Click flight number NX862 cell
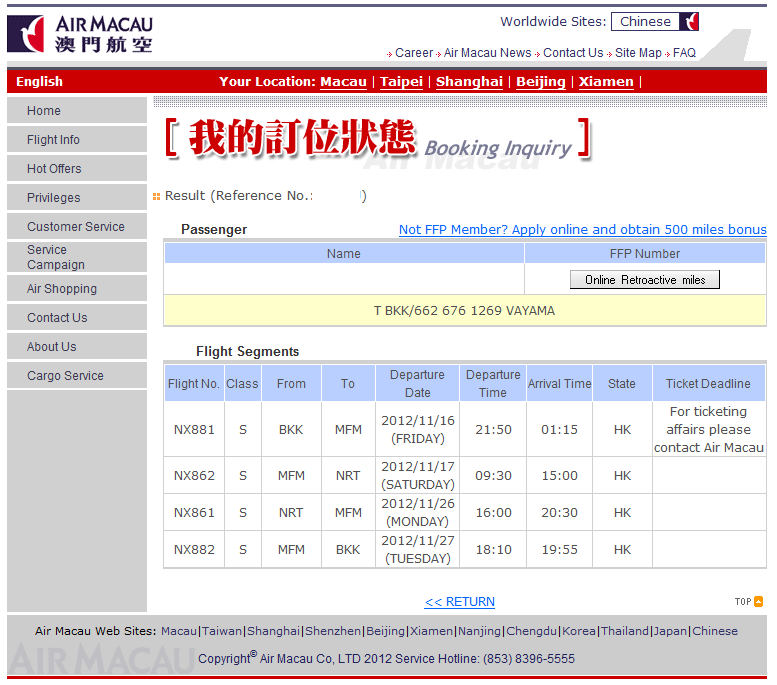The width and height of the screenshot is (777, 685). coord(194,475)
